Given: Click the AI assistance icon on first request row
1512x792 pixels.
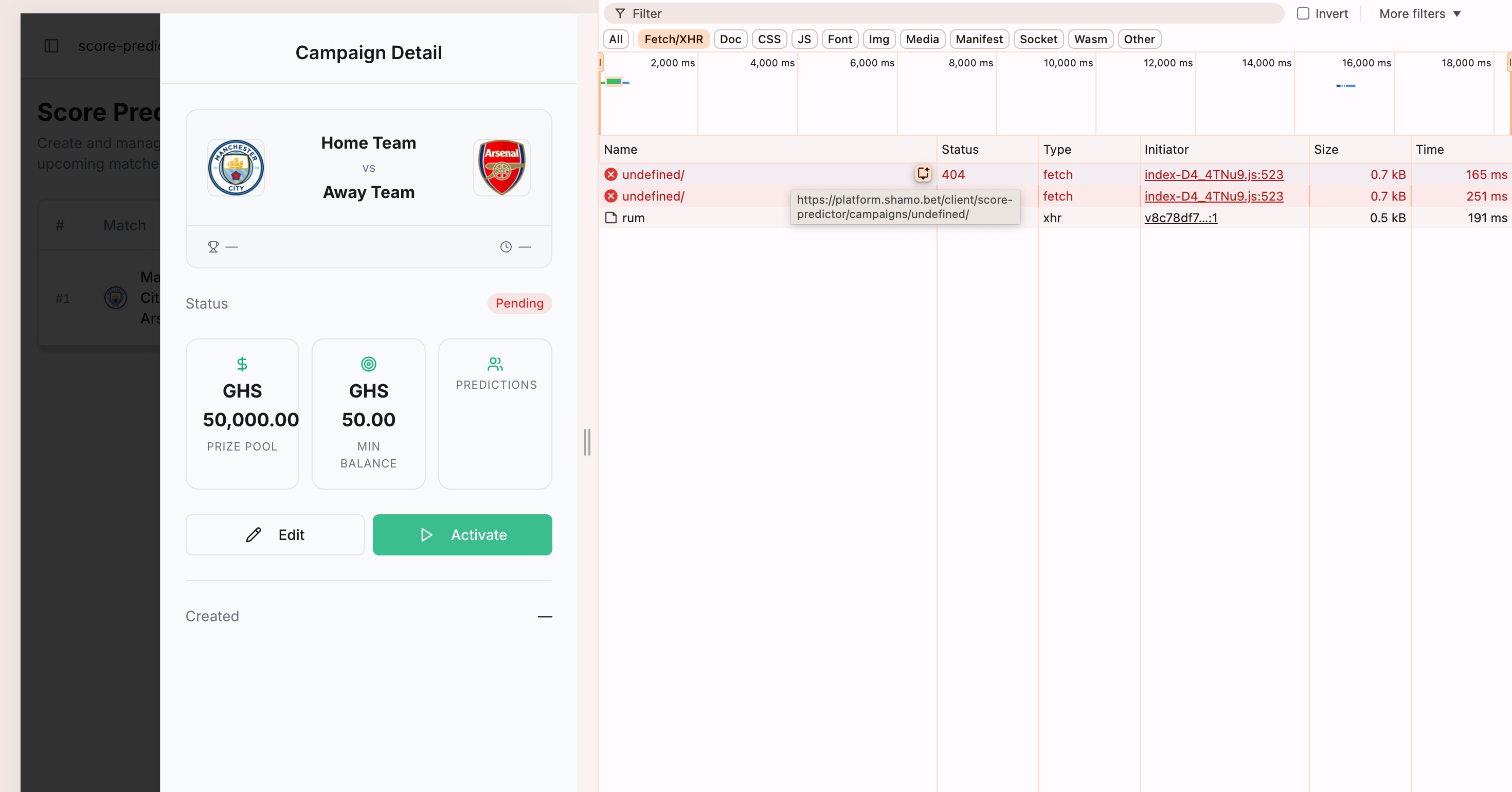Looking at the screenshot, I should pyautogui.click(x=923, y=174).
